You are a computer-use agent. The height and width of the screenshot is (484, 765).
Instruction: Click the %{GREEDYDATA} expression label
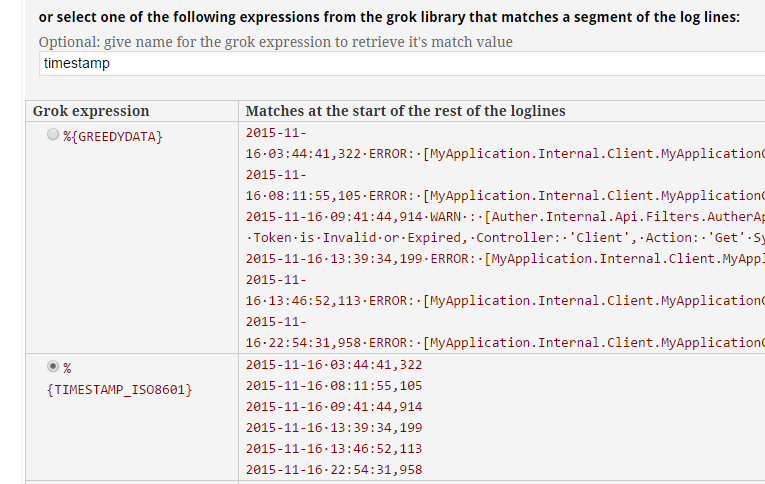[x=113, y=137]
